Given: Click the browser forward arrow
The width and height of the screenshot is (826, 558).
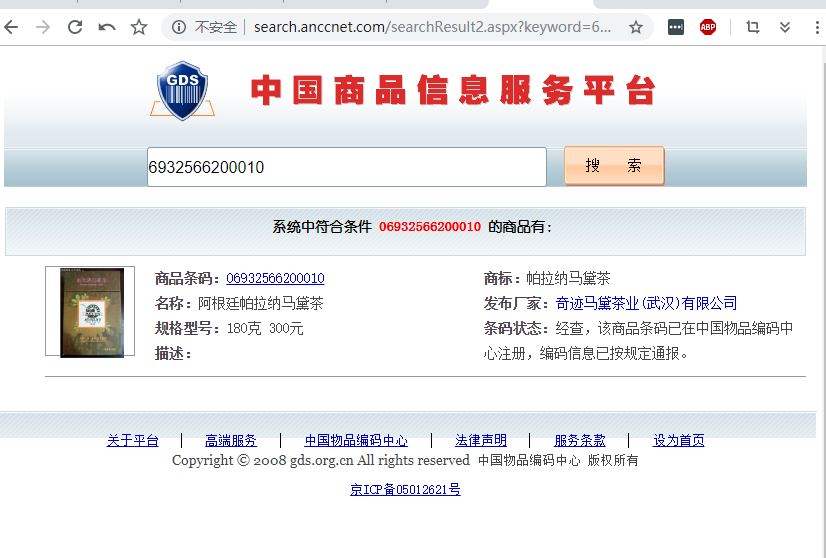Looking at the screenshot, I should (x=43, y=27).
